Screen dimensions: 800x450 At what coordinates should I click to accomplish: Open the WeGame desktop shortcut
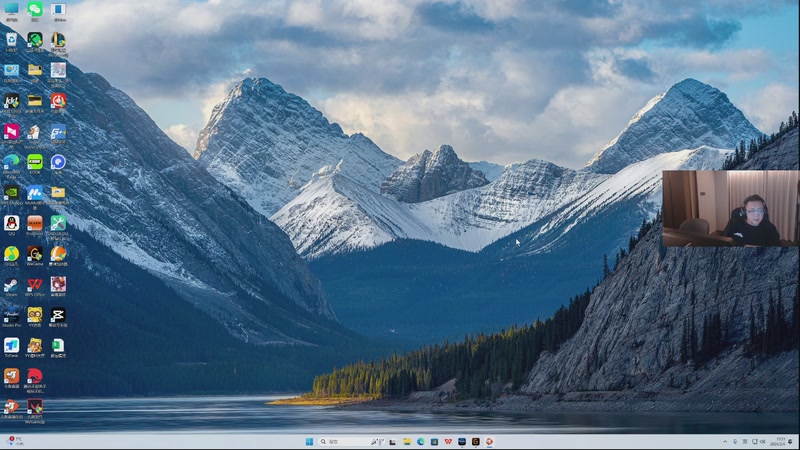35,256
